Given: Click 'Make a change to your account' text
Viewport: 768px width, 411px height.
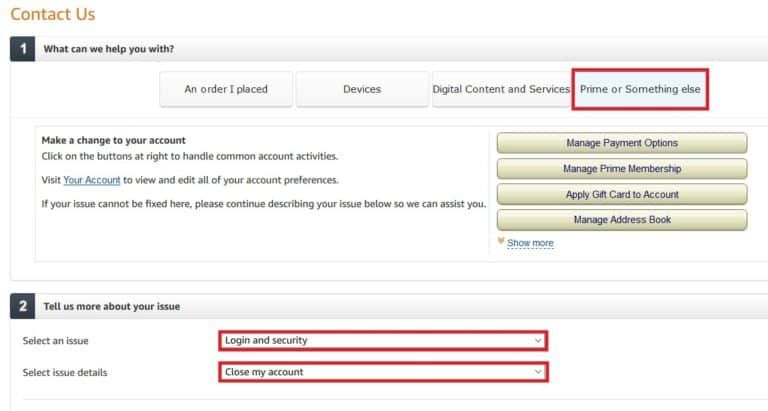Looking at the screenshot, I should (114, 141).
